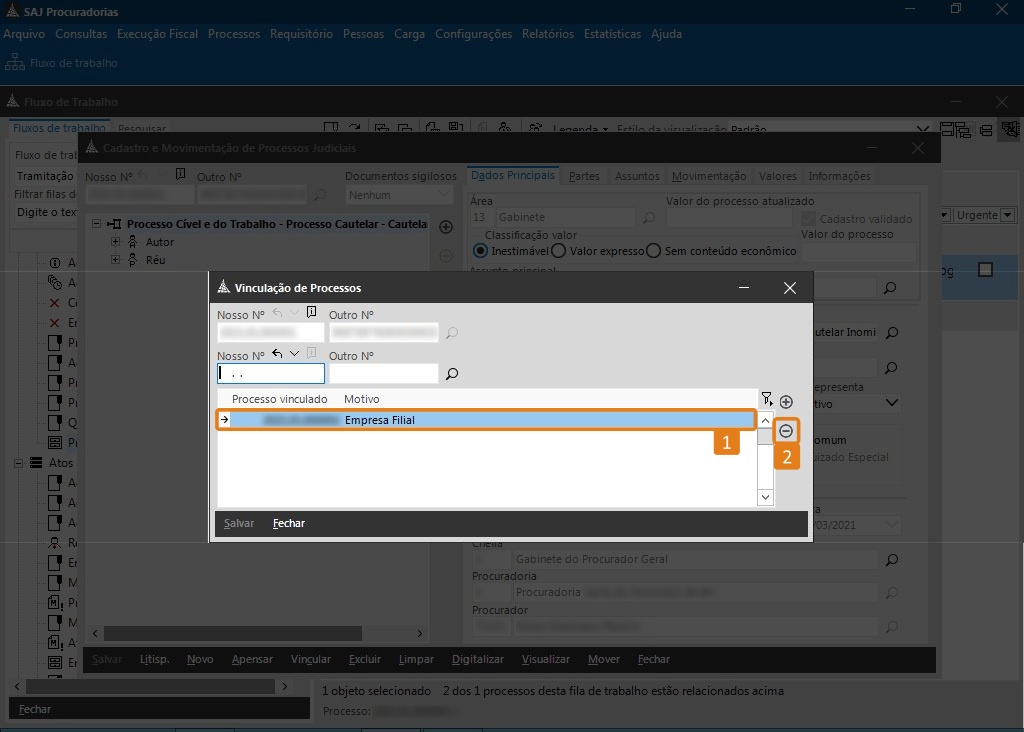Click the Fluxo de trabalho toolbar icon
This screenshot has height=732, width=1024.
coord(15,63)
